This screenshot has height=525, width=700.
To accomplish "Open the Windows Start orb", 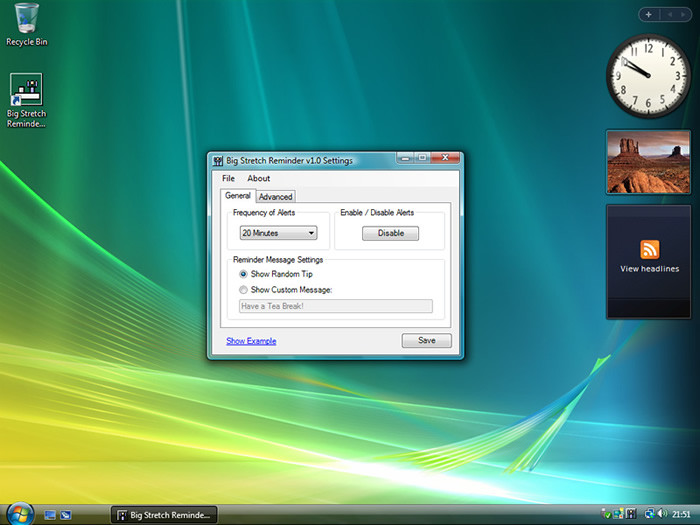I will pyautogui.click(x=20, y=514).
